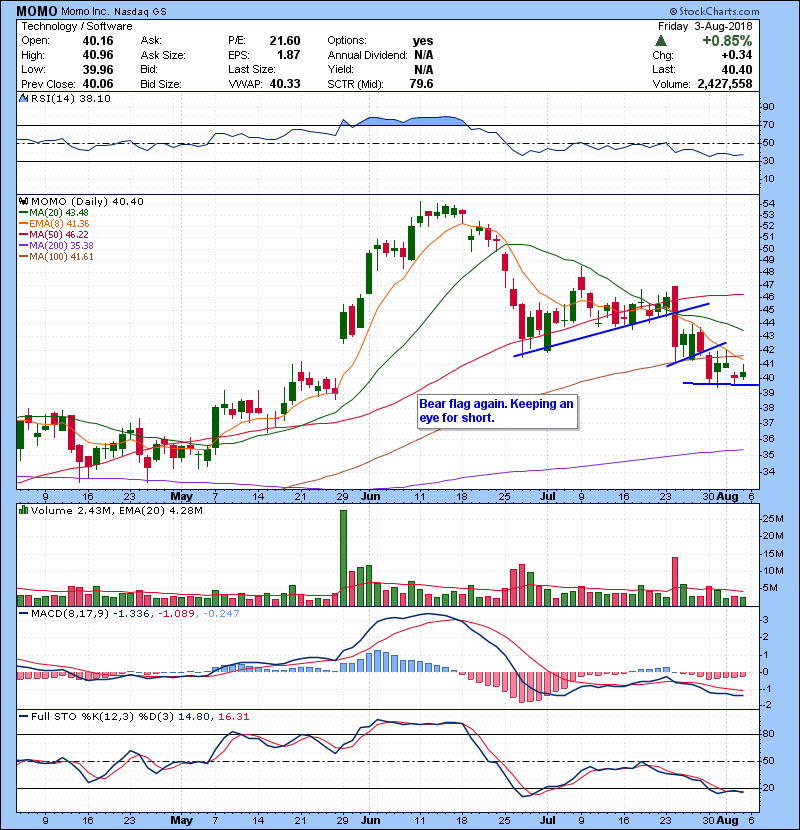Click the High value 40.96
Image resolution: width=800 pixels, height=830 pixels.
[x=98, y=55]
